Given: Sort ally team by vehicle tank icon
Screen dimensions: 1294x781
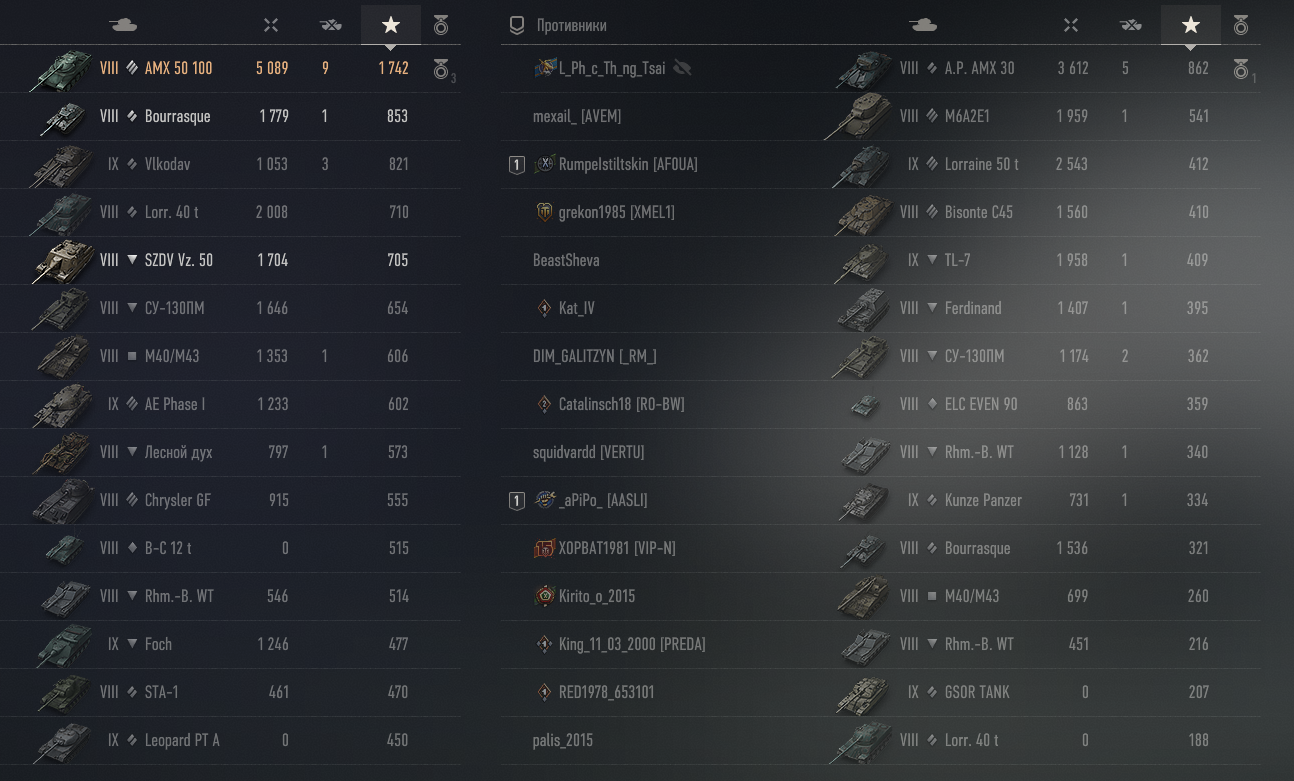Looking at the screenshot, I should point(122,25).
